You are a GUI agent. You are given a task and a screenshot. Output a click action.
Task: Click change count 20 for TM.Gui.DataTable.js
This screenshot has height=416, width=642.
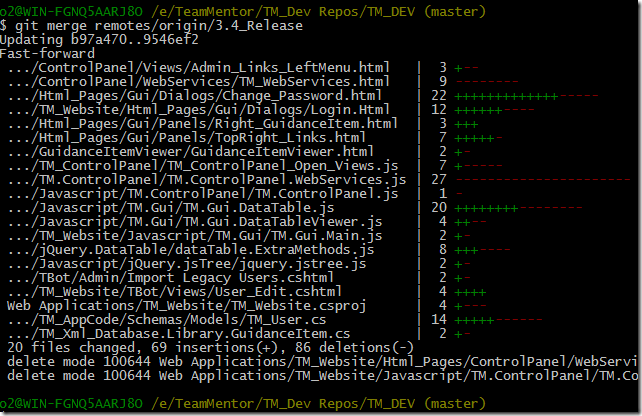click(x=439, y=208)
